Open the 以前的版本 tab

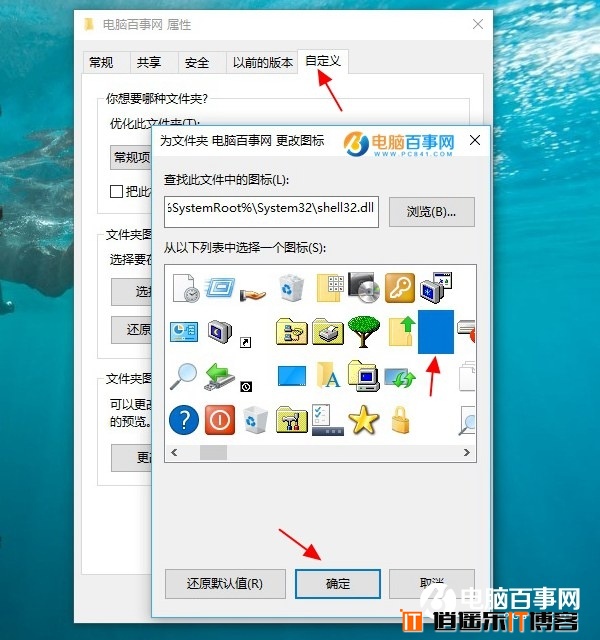pos(262,62)
